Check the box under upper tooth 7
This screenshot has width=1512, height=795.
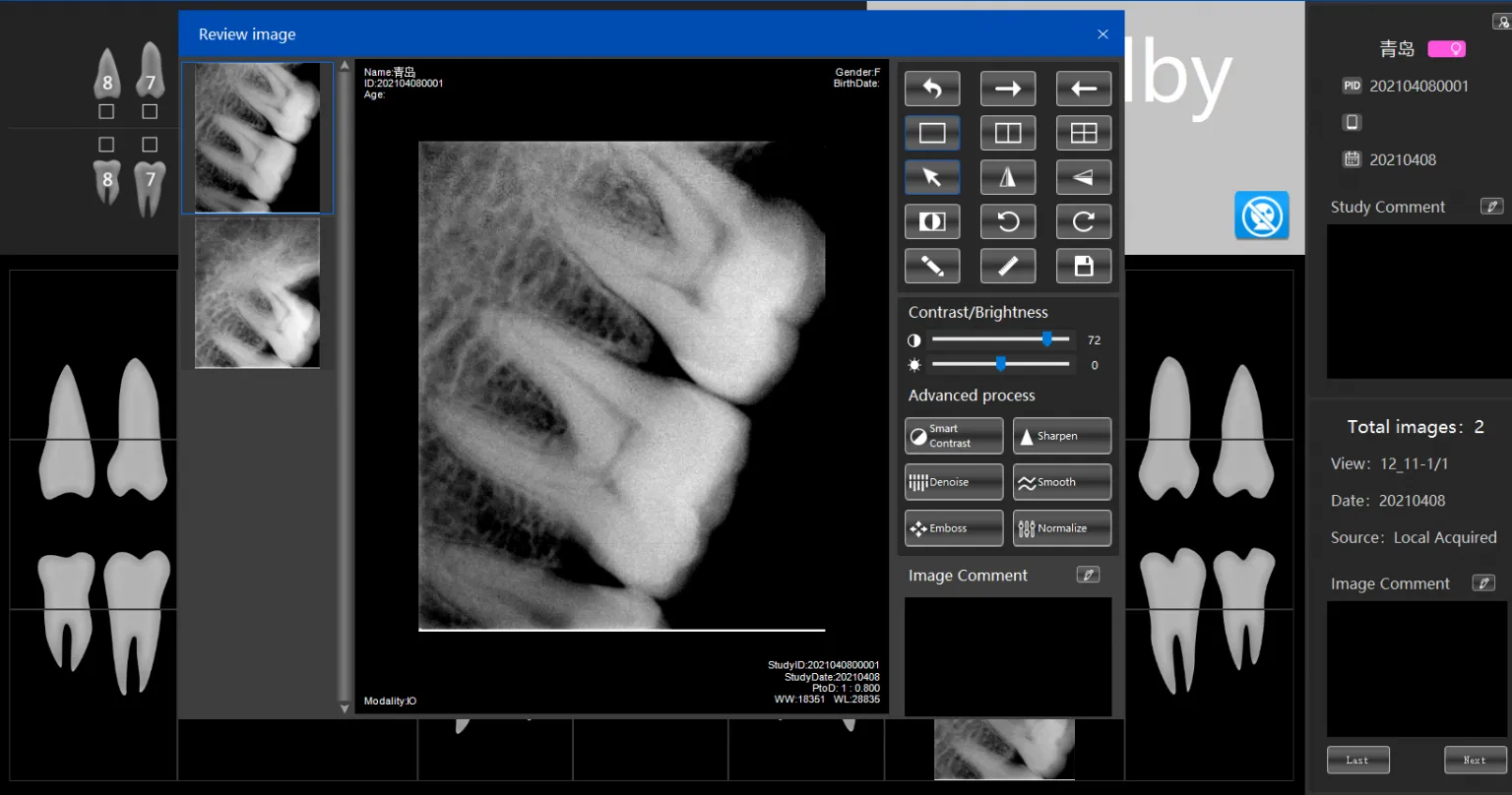point(150,112)
